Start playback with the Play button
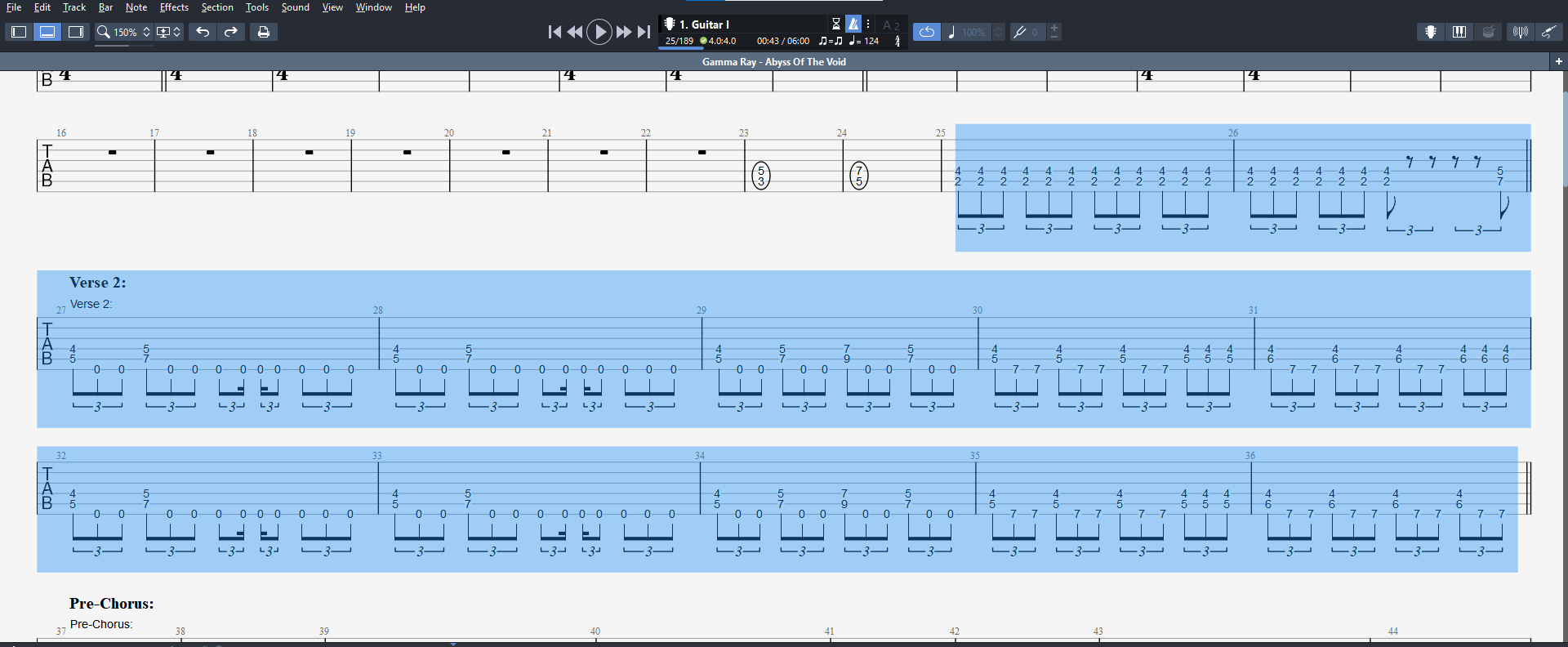The image size is (1568, 647). pos(599,32)
